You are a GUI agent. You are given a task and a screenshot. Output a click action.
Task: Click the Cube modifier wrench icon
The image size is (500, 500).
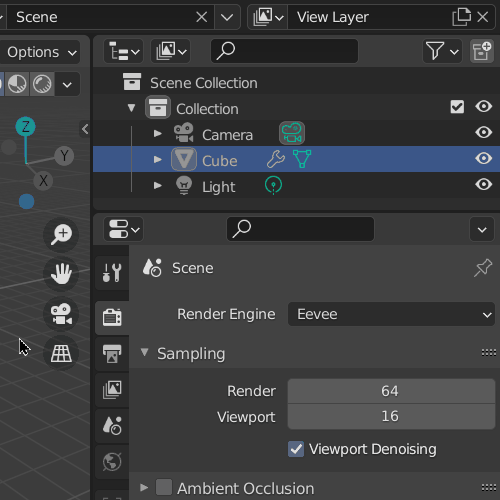(276, 159)
